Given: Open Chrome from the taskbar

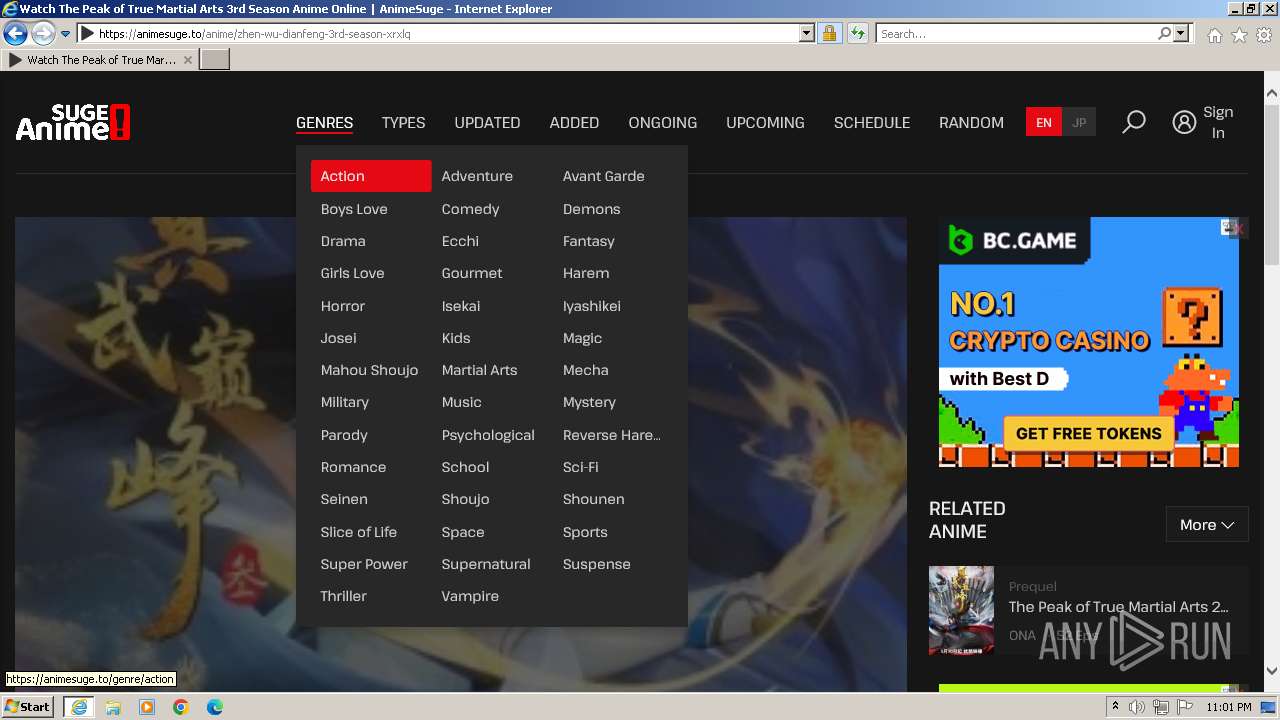Looking at the screenshot, I should (181, 707).
